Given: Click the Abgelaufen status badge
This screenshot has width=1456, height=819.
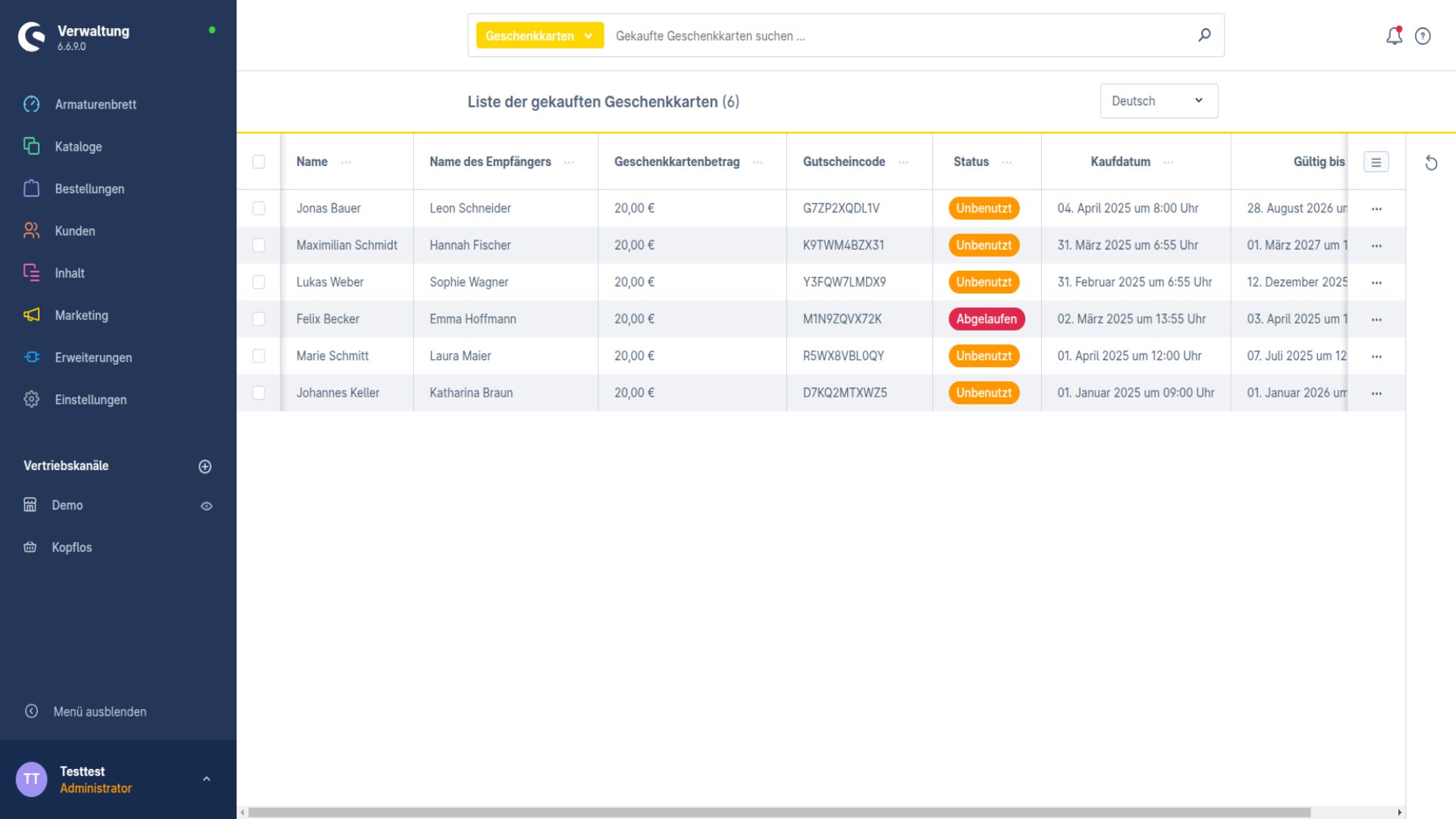Looking at the screenshot, I should tap(986, 319).
